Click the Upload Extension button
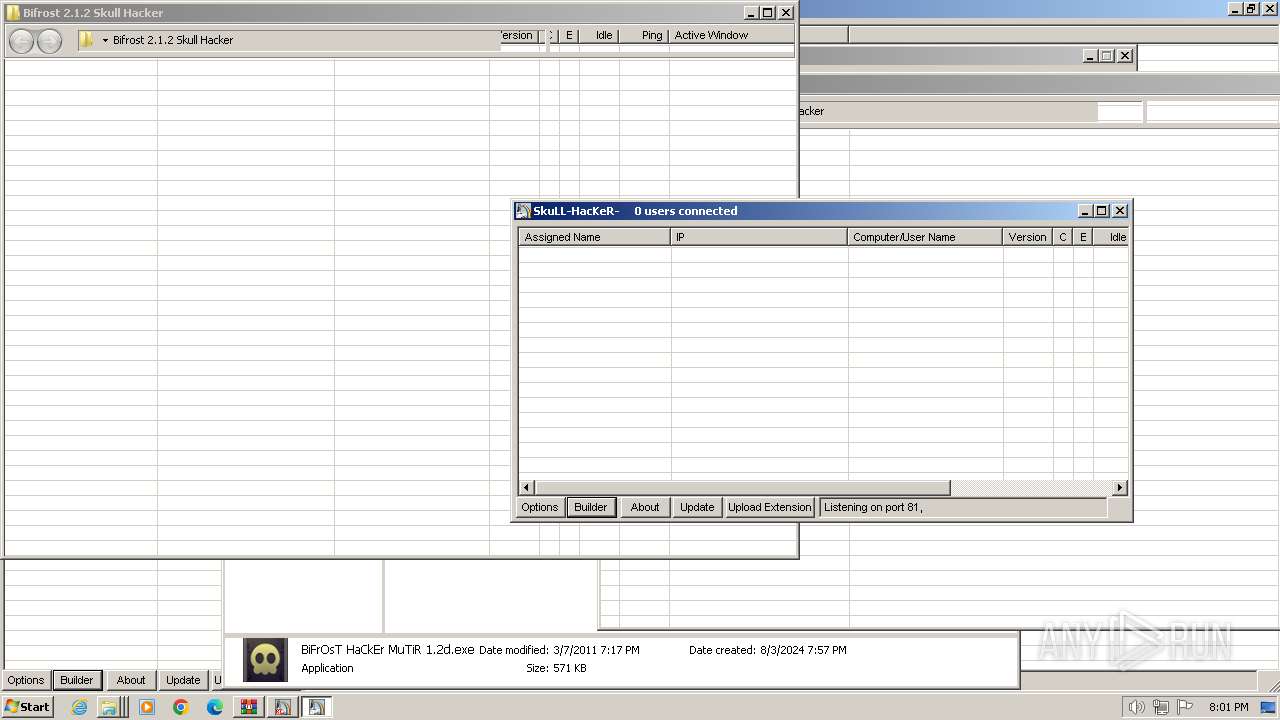Screen dimensions: 1280x720 click(769, 507)
